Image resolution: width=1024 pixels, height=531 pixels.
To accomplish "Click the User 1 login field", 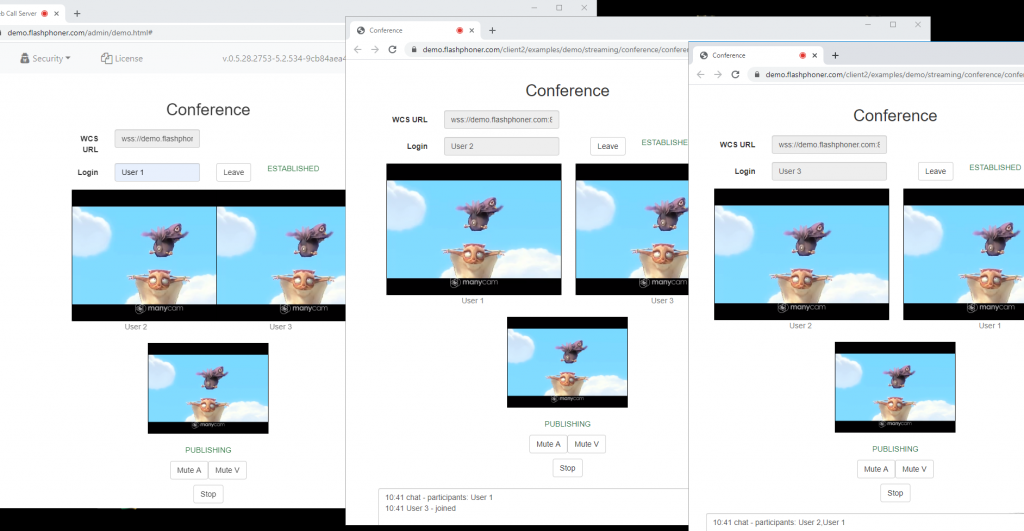I will point(157,172).
